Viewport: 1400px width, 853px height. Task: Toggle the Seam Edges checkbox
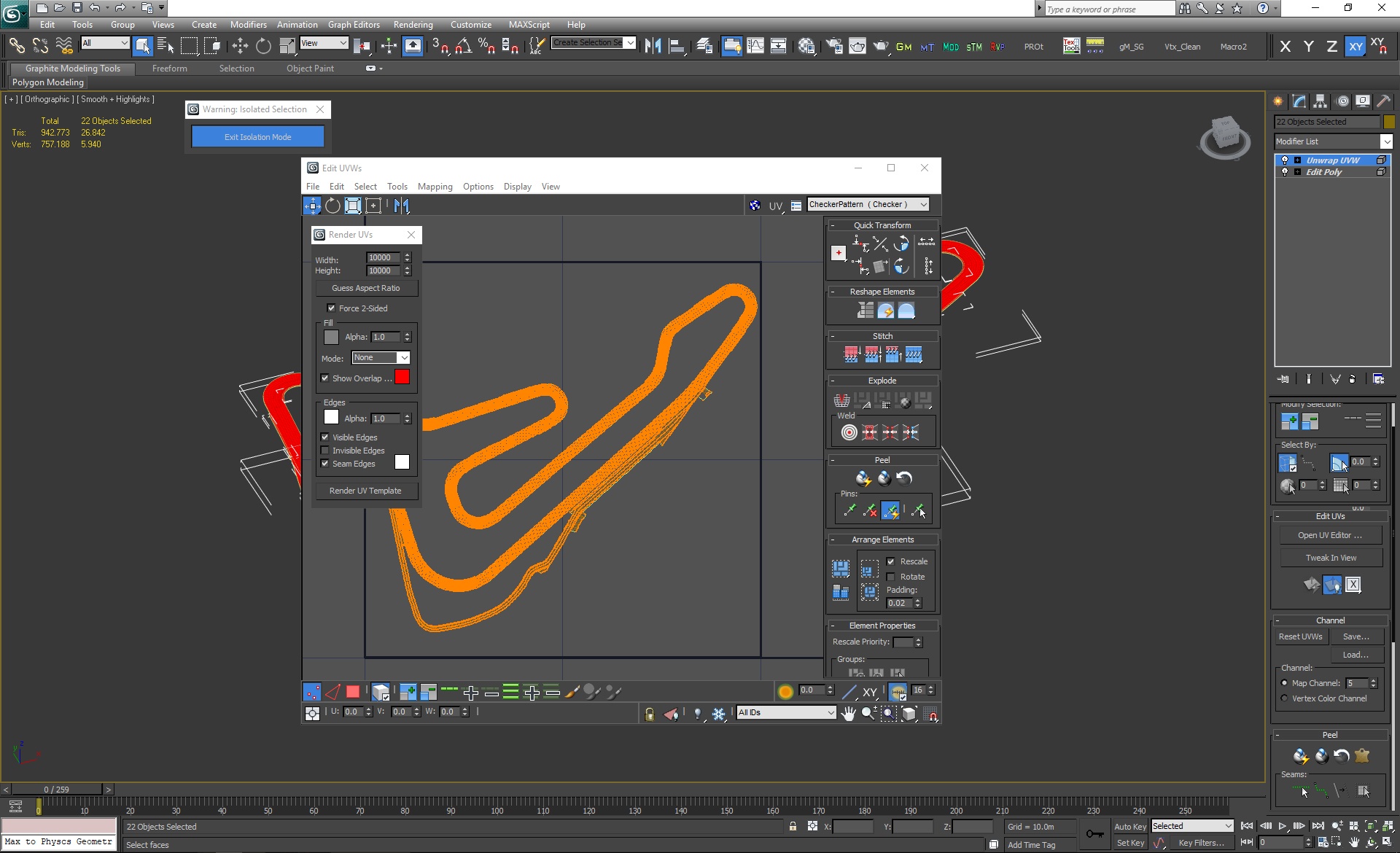(325, 464)
